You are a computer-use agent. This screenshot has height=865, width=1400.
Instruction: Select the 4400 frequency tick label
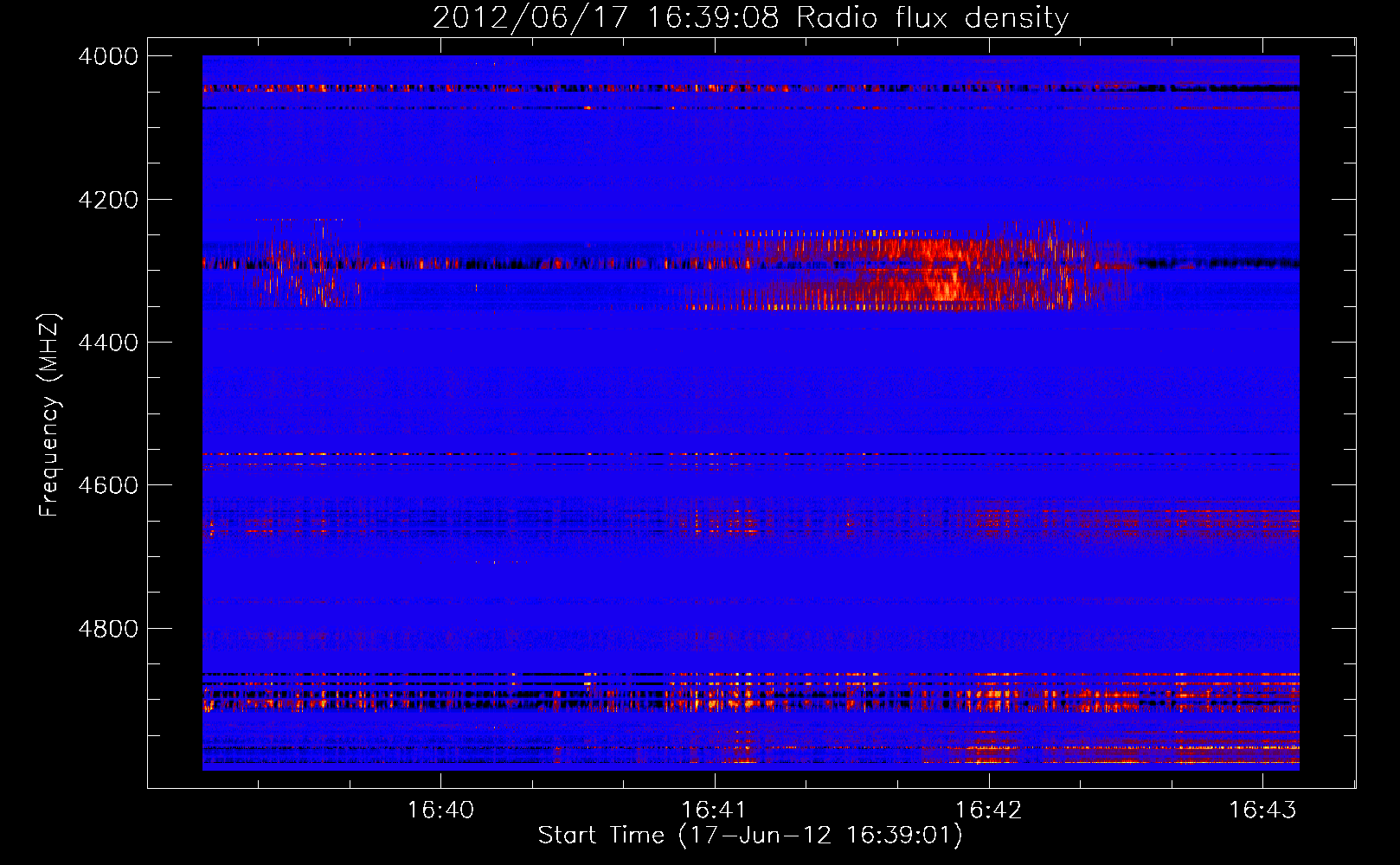coord(108,343)
